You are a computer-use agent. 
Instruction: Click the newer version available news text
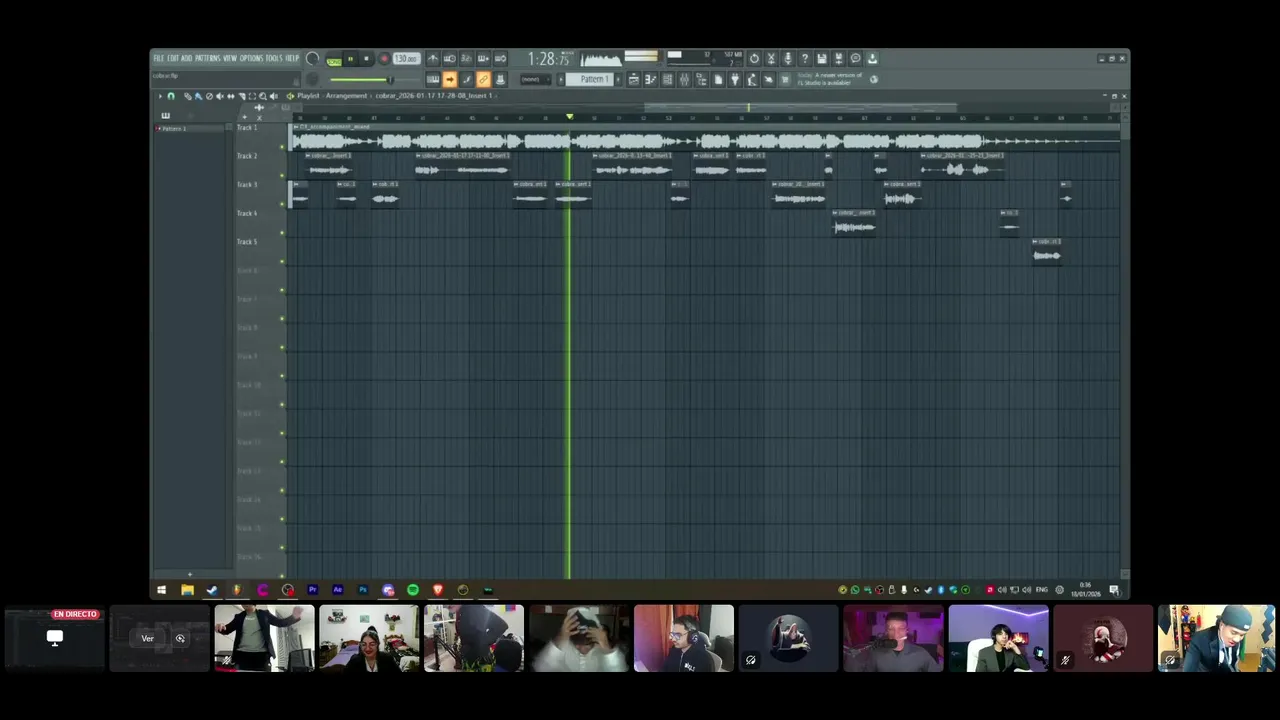pyautogui.click(x=829, y=79)
